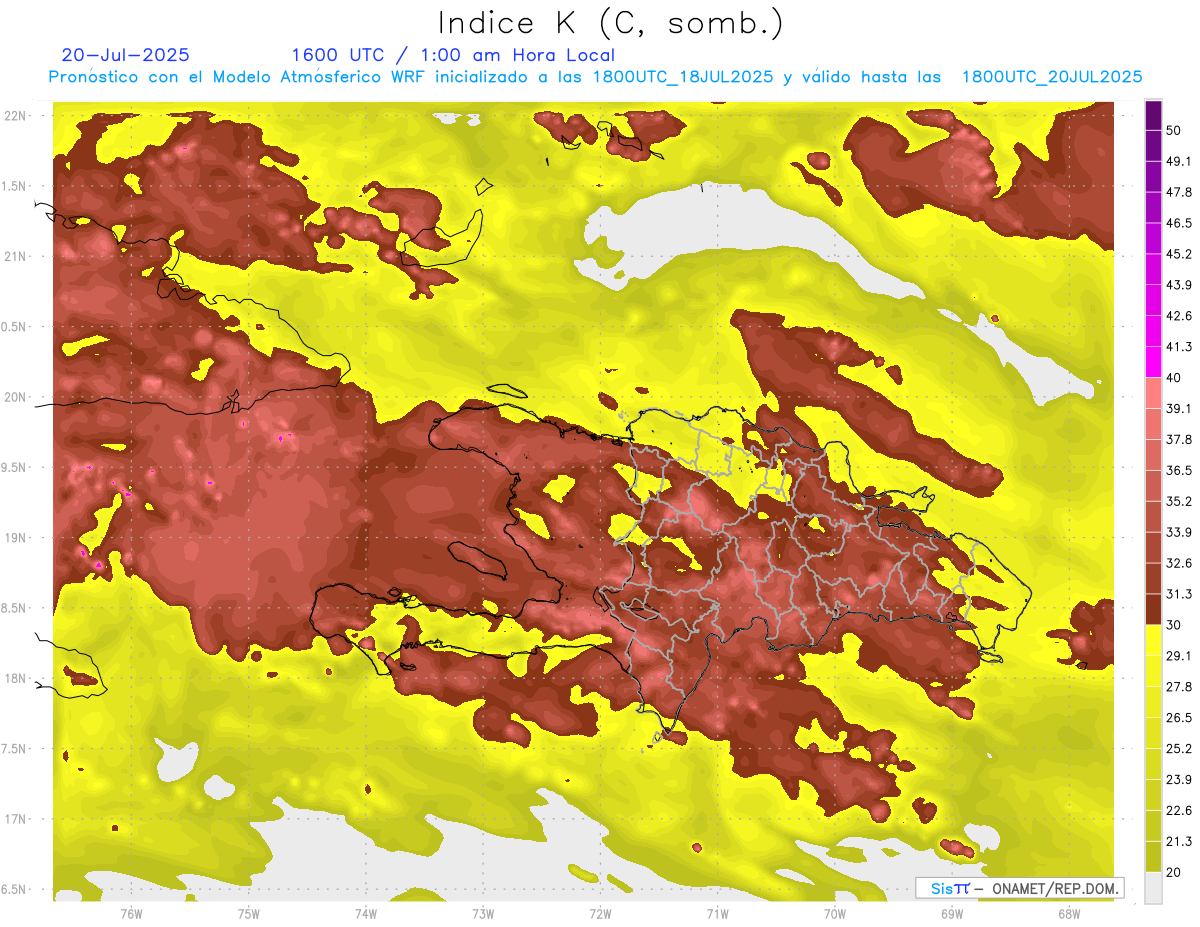Click the legend value 21.3

click(1178, 841)
